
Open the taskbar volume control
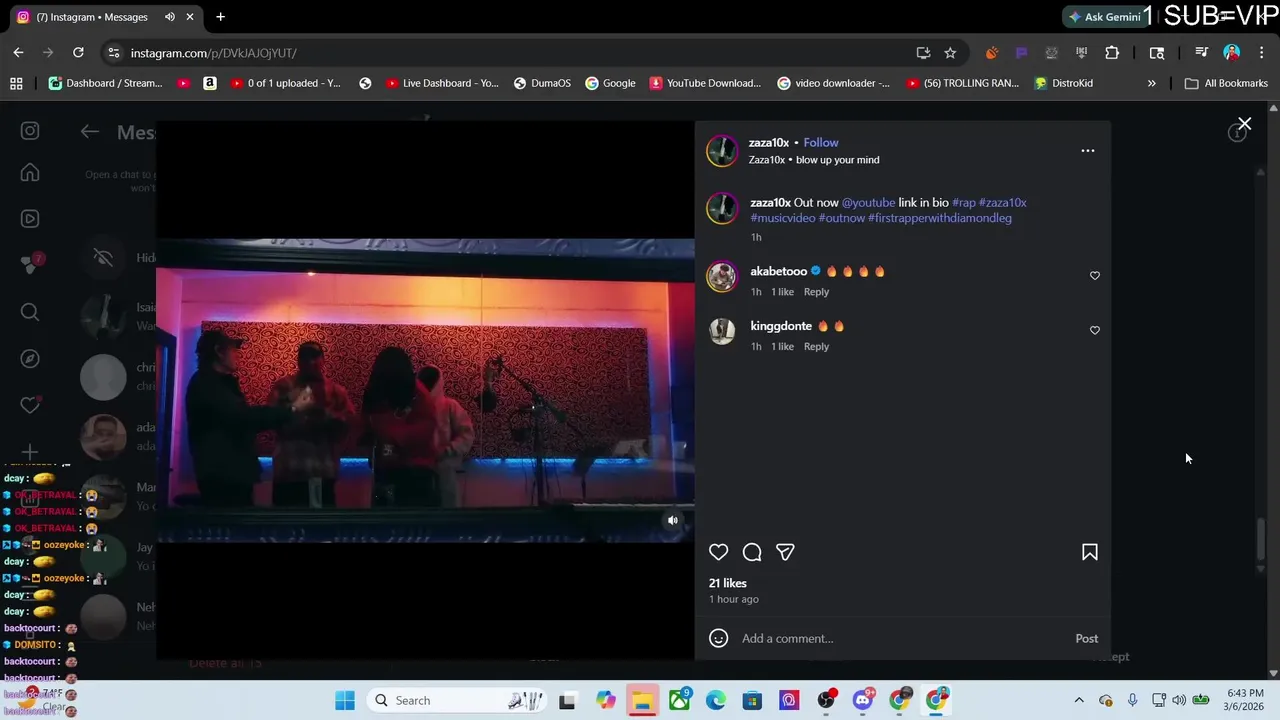point(1179,700)
